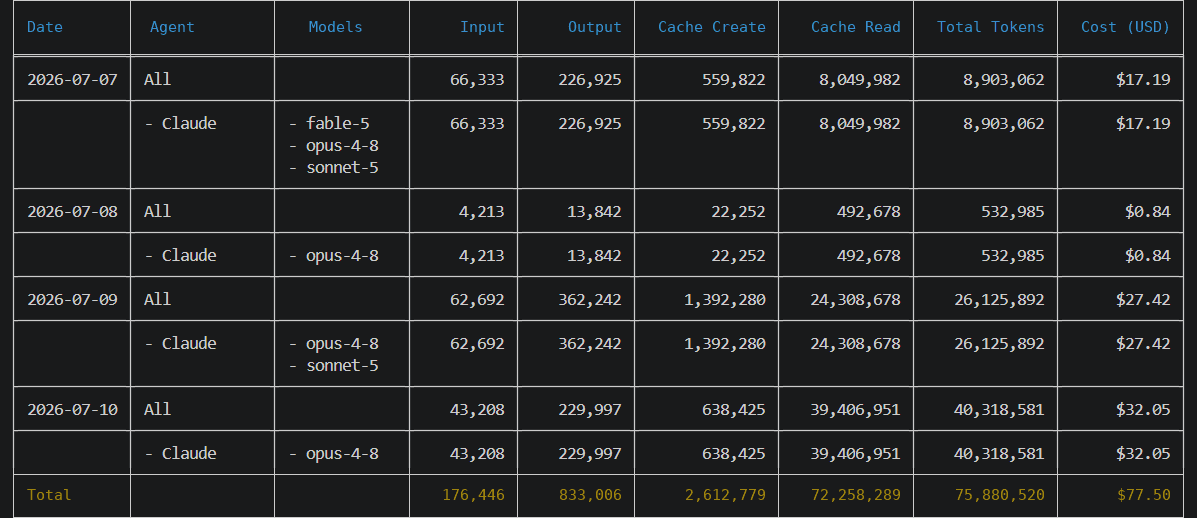
Task: Click the Date column header
Action: pos(45,27)
